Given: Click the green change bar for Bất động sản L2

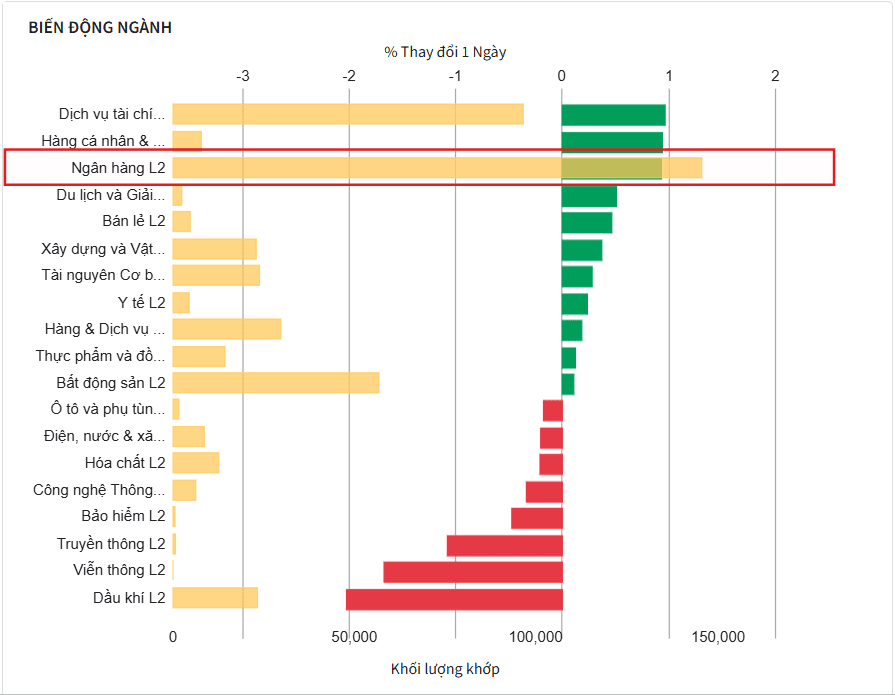Looking at the screenshot, I should tap(568, 384).
